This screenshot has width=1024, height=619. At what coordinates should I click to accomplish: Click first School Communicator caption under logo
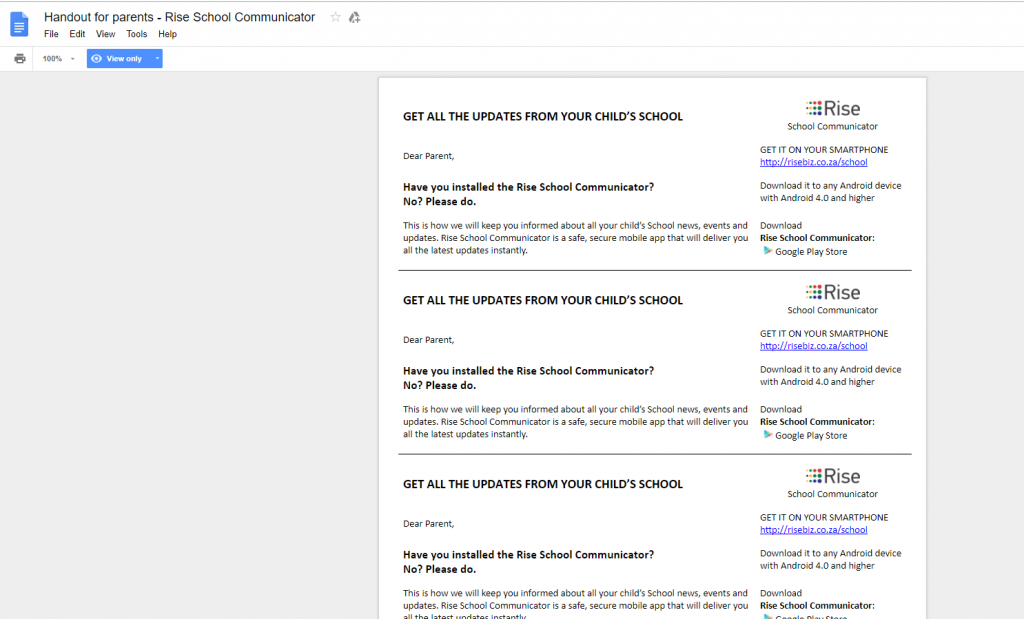[x=833, y=127]
